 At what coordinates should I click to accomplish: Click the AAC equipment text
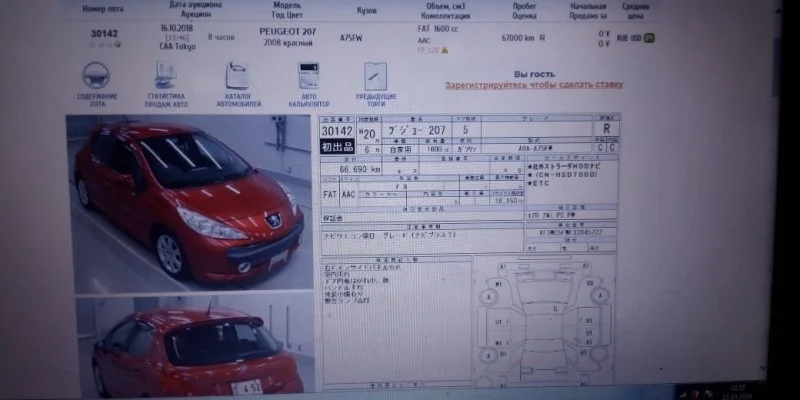point(424,40)
